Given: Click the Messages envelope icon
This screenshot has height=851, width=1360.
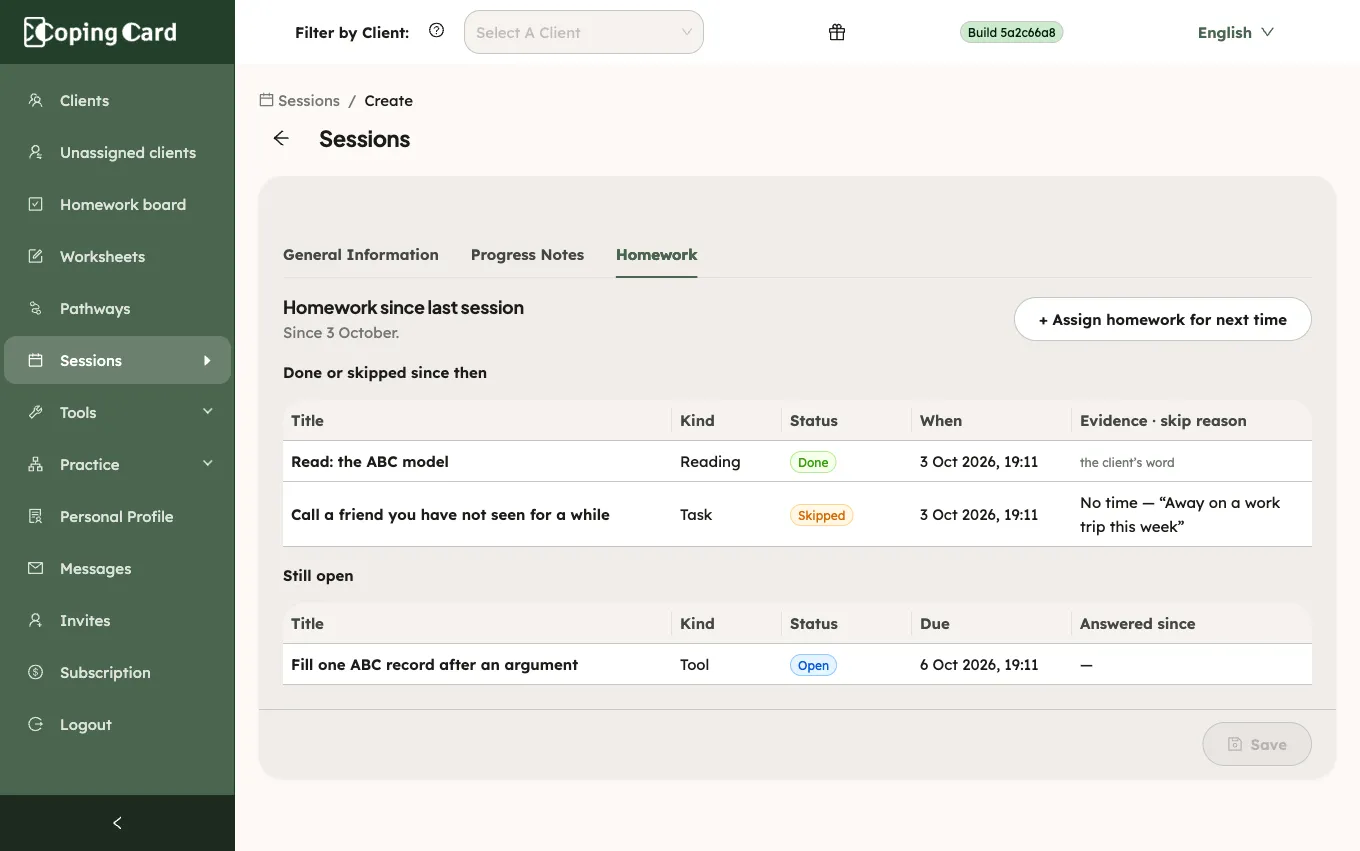Looking at the screenshot, I should pos(36,568).
